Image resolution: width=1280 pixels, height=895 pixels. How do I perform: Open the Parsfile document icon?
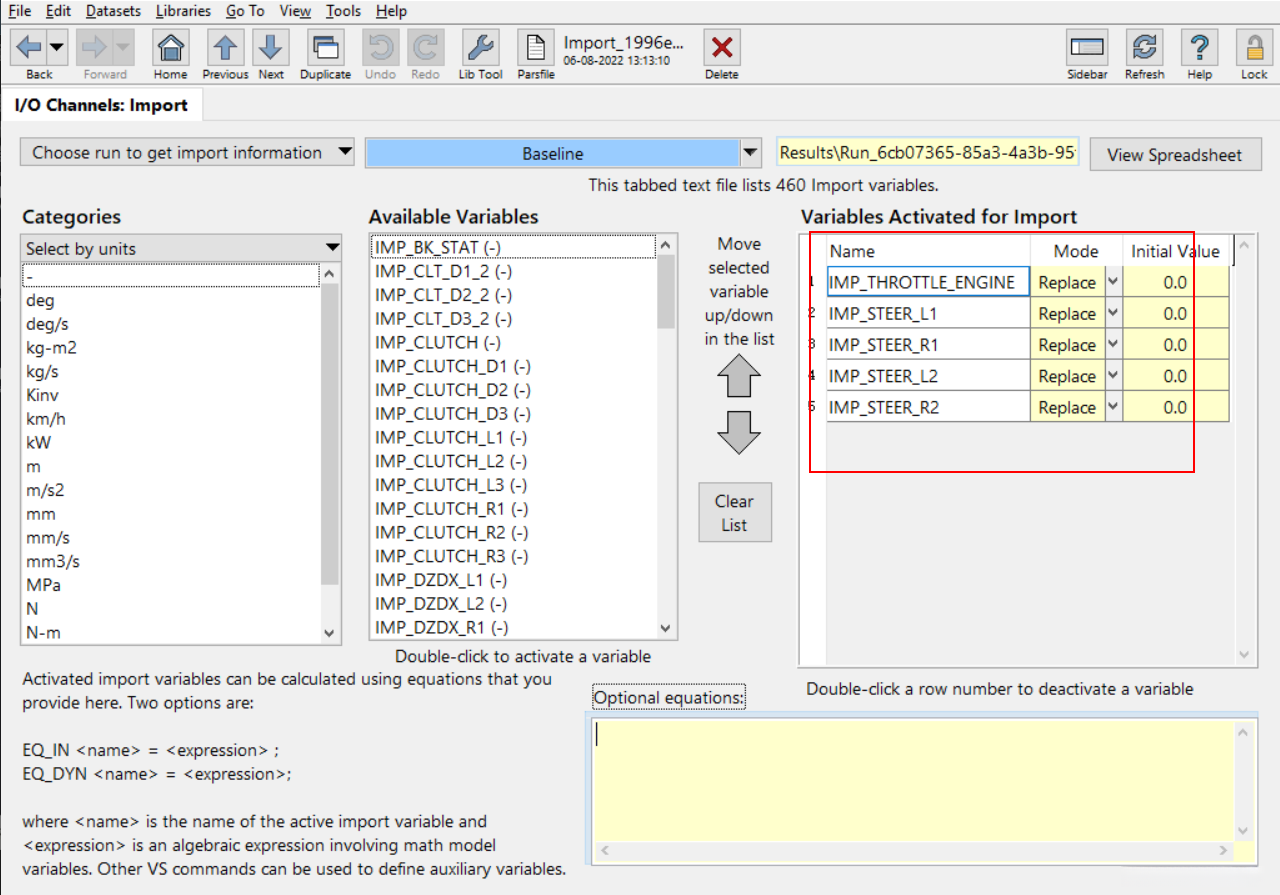(536, 48)
